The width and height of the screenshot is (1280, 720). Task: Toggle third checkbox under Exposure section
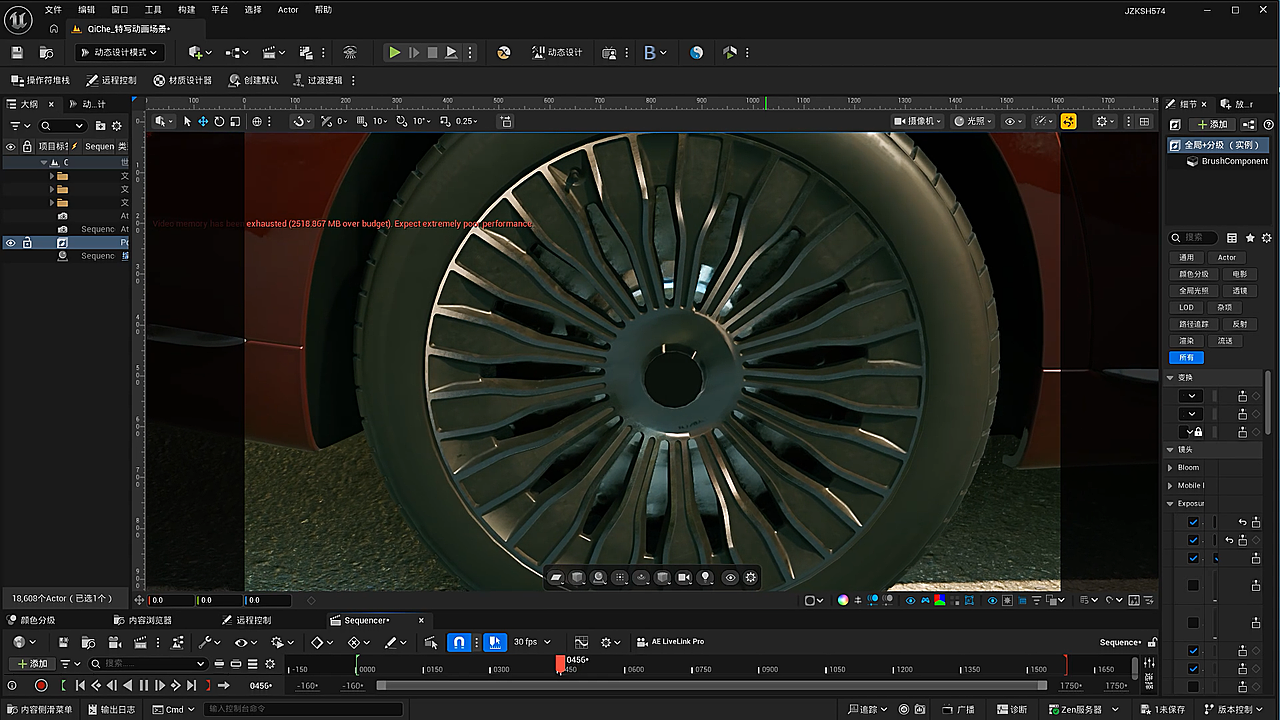point(1193,558)
